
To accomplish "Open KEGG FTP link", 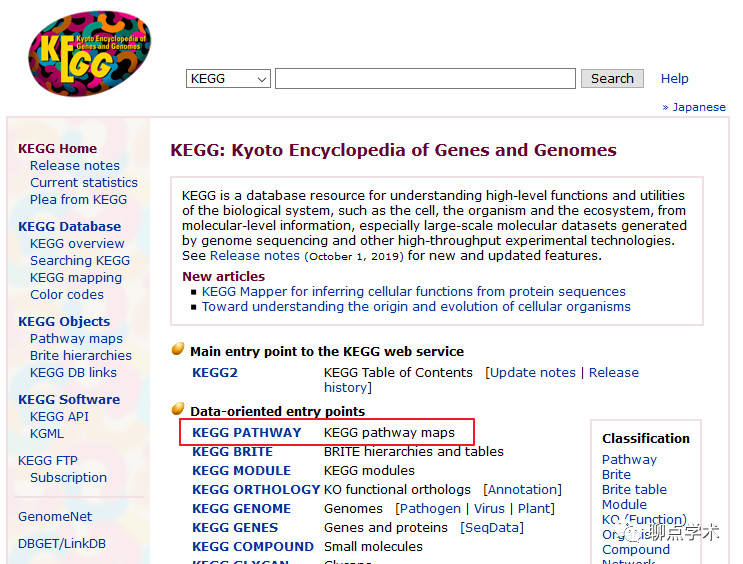I will [x=47, y=461].
